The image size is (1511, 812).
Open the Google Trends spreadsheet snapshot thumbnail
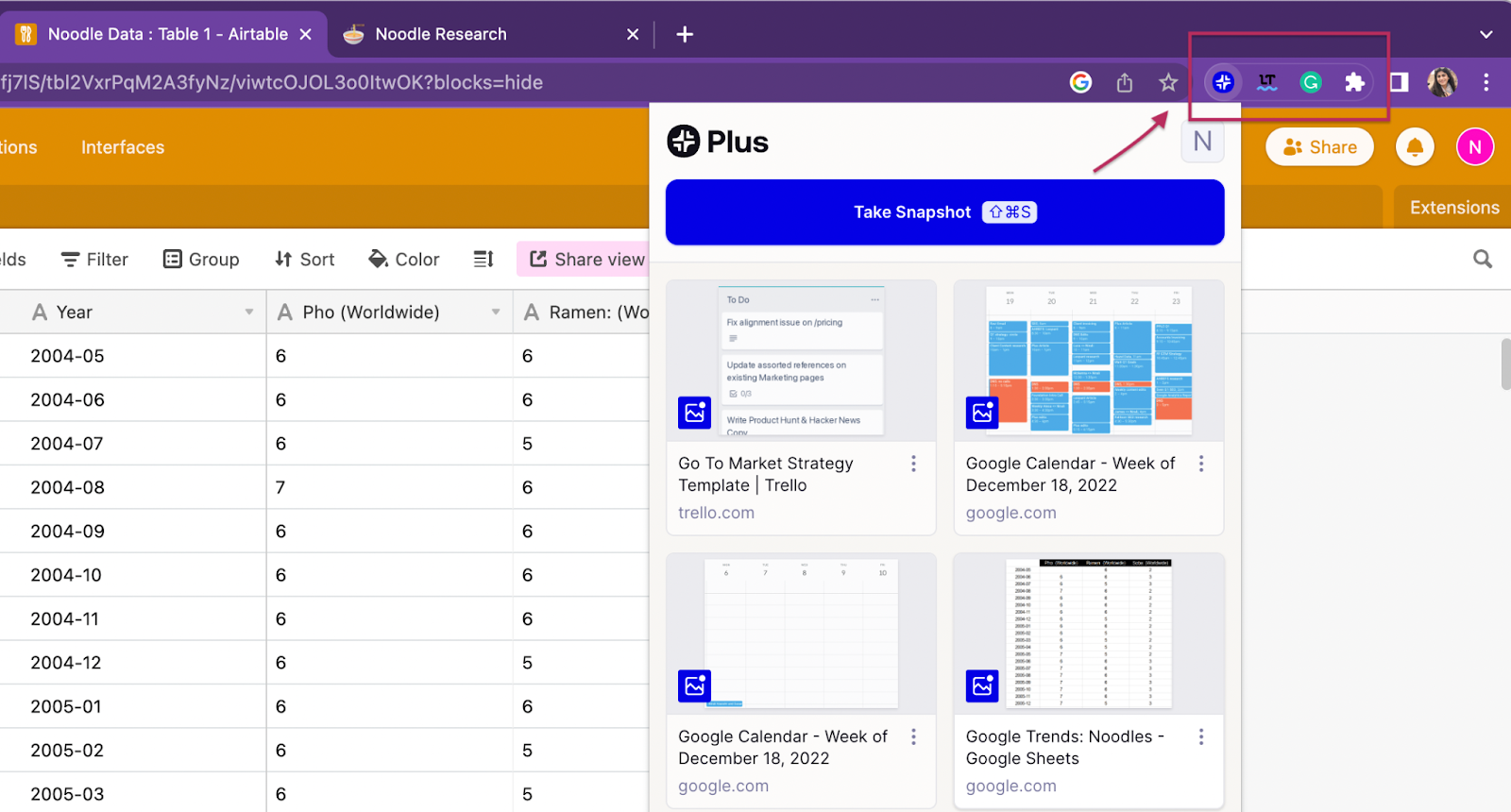1089,634
